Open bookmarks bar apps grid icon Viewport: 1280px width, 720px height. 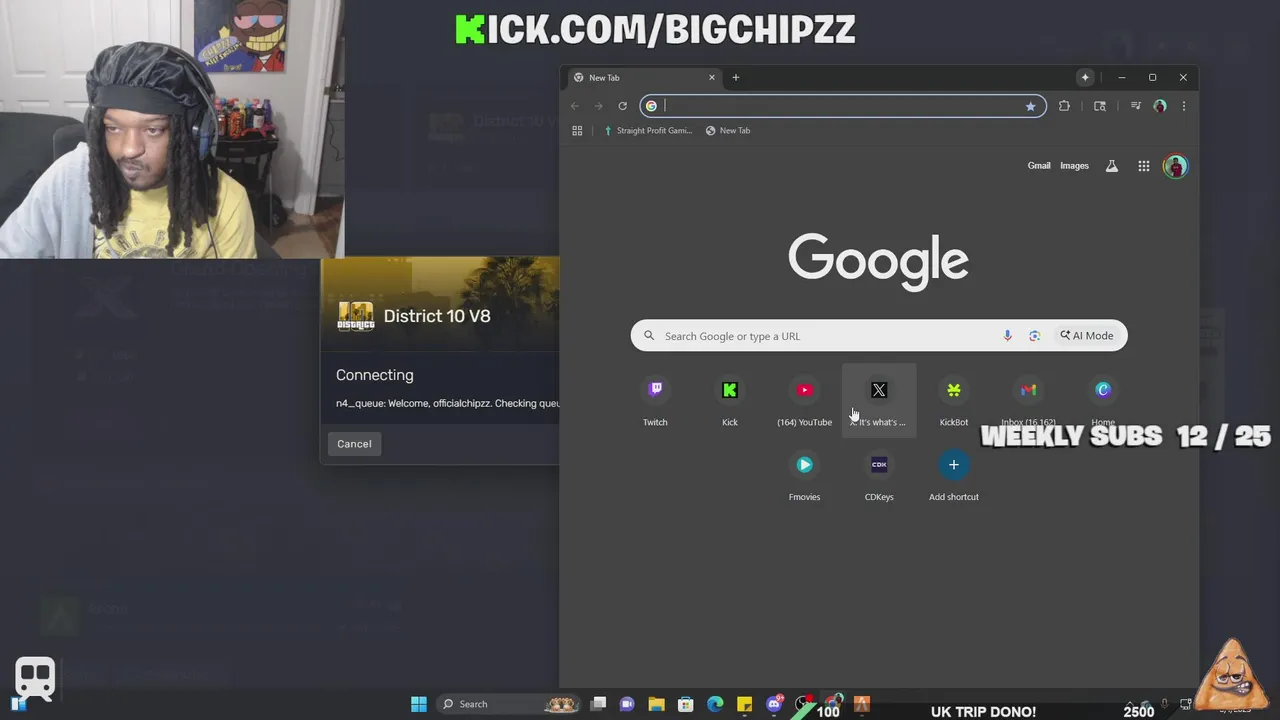(x=577, y=131)
